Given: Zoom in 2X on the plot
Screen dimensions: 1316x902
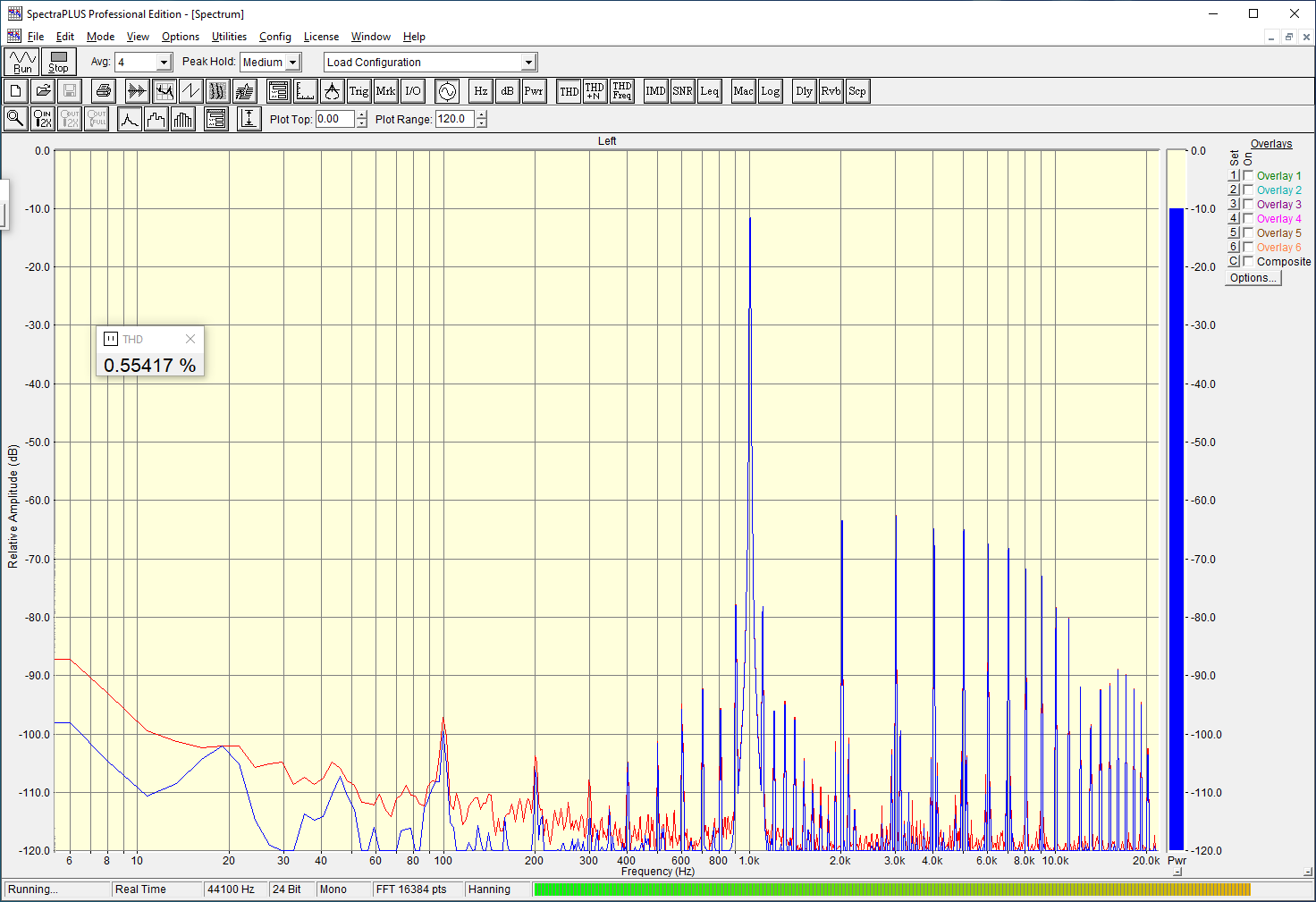Looking at the screenshot, I should tap(42, 119).
